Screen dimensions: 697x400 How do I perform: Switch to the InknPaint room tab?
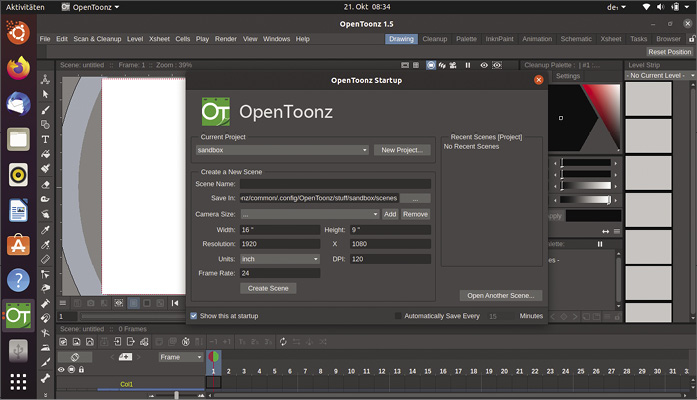coord(499,39)
